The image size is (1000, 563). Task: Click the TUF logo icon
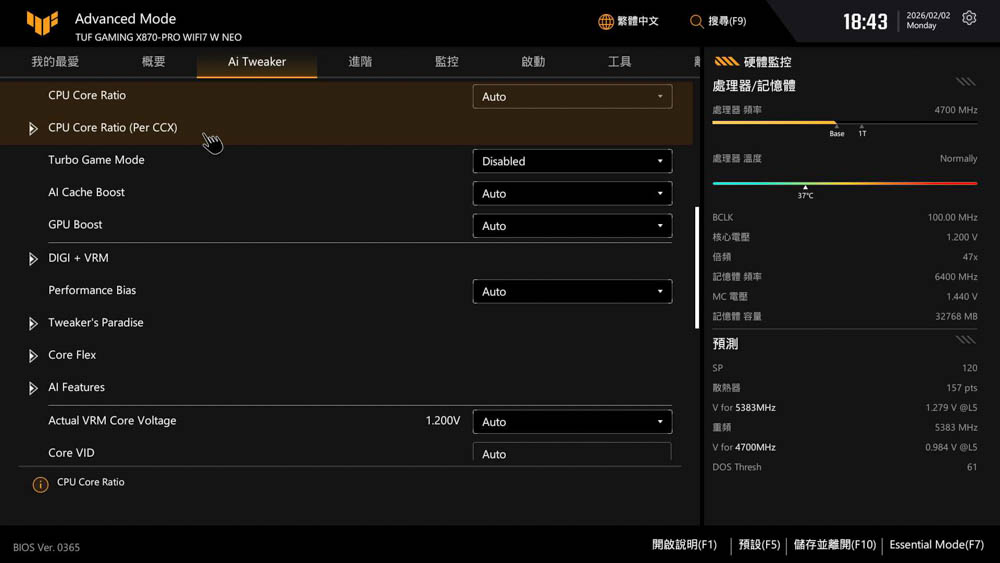click(42, 23)
